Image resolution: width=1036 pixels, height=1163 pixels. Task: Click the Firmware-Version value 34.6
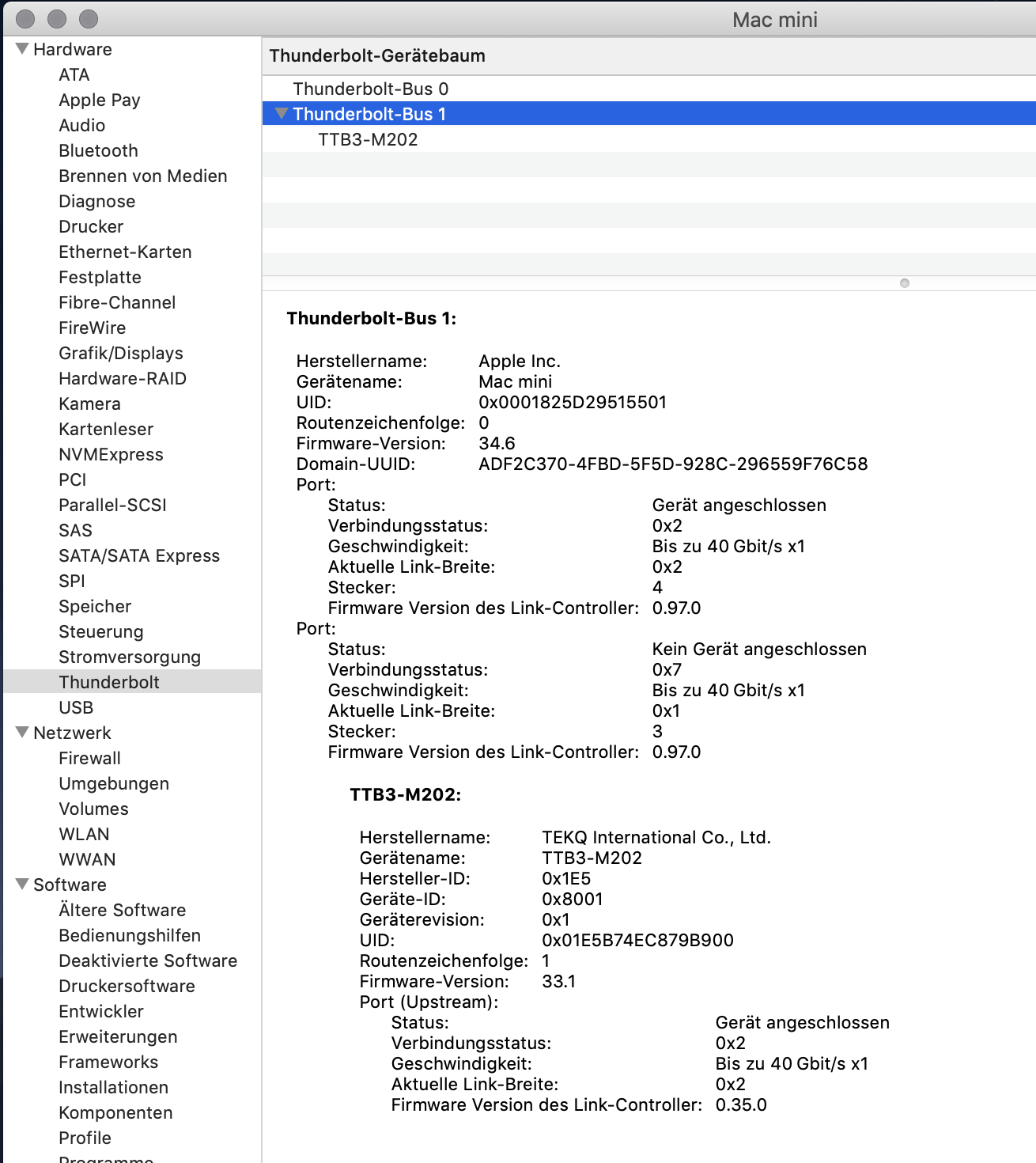pyautogui.click(x=497, y=443)
